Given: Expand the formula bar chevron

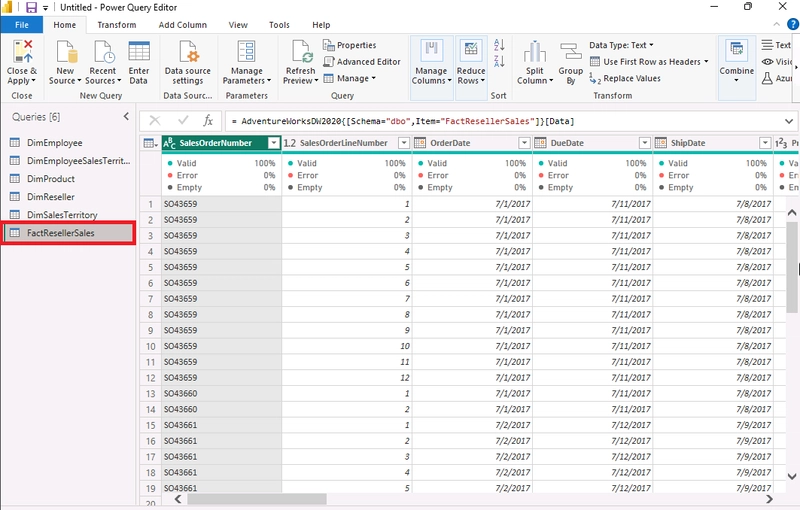Looking at the screenshot, I should (x=789, y=121).
